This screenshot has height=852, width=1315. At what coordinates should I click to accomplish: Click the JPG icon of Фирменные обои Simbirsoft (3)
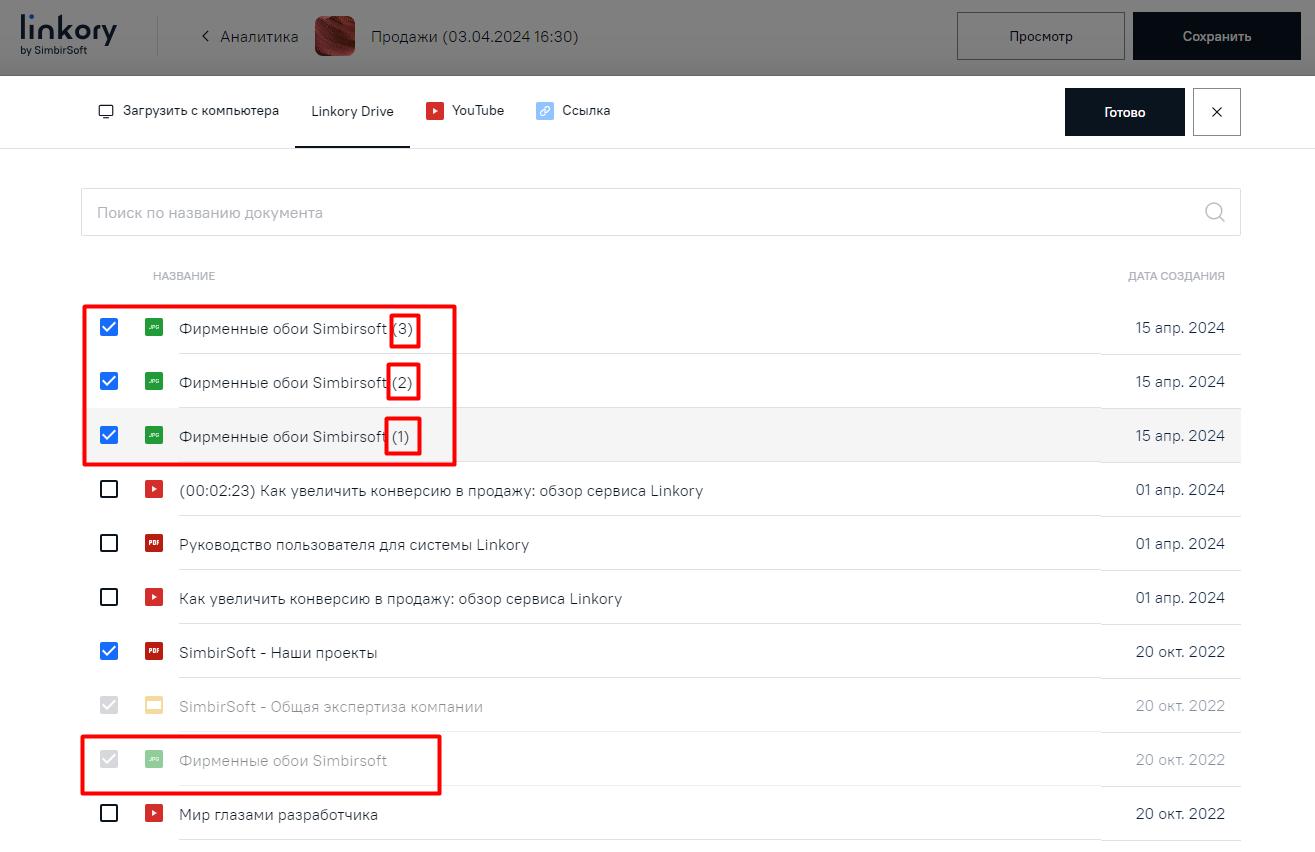(153, 327)
